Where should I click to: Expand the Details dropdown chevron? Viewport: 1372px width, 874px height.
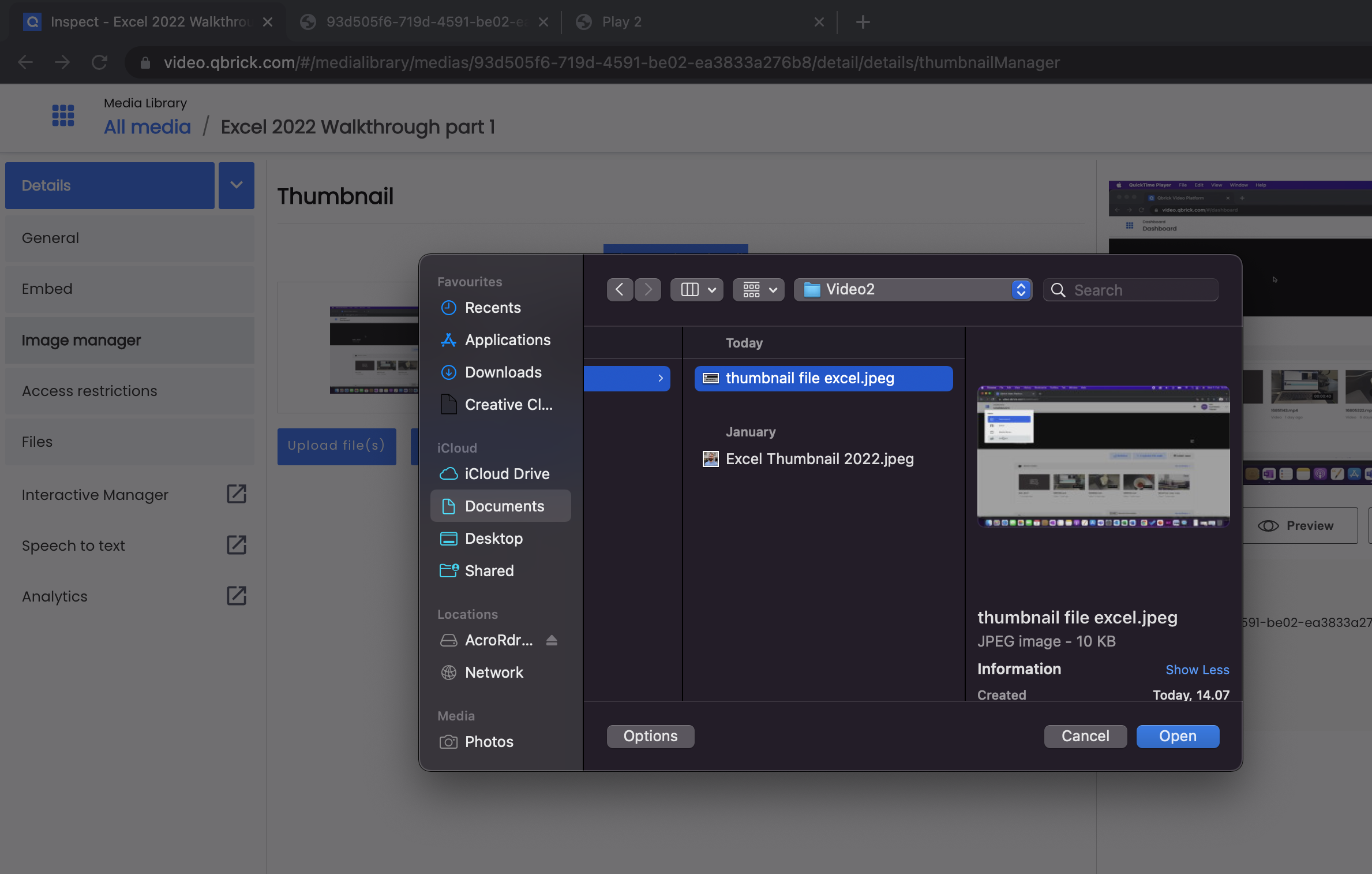[236, 185]
